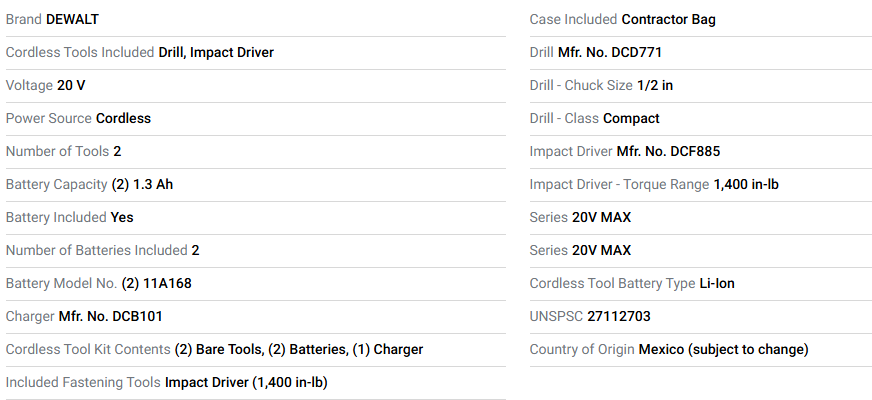Click UNSPSC code 27112703
Viewport: 872px width, 400px height.
pos(619,316)
